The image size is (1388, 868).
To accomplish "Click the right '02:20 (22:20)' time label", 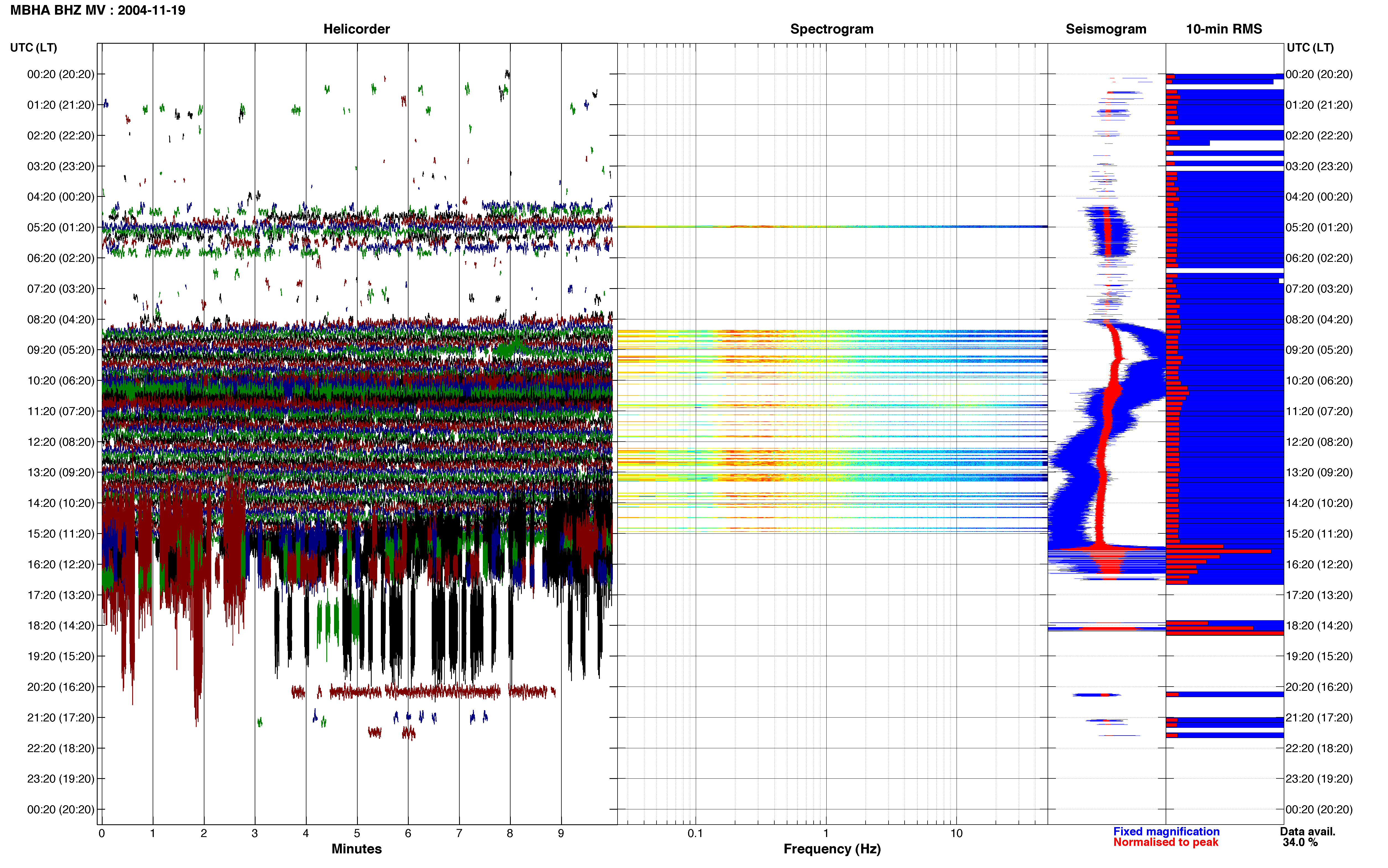I will pyautogui.click(x=1319, y=135).
